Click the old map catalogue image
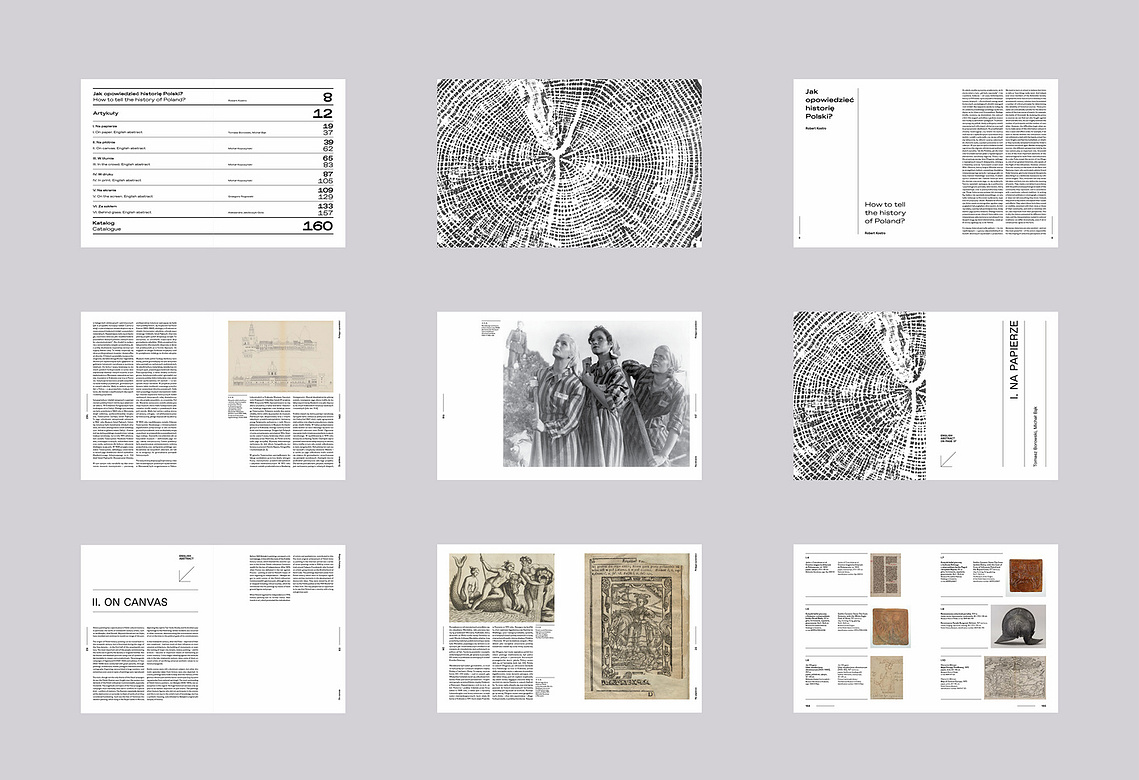Image resolution: width=1139 pixels, height=780 pixels. [x=1016, y=677]
